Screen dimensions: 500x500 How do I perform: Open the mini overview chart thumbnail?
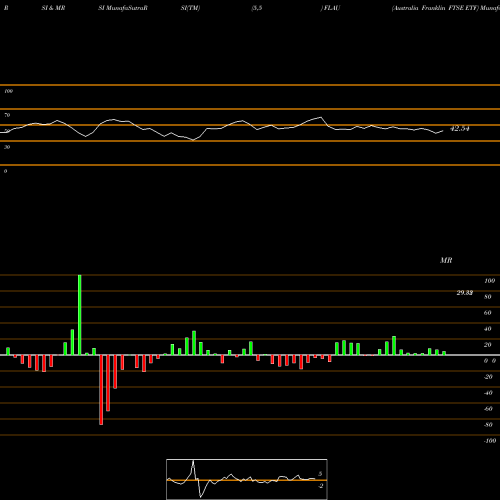(247, 479)
